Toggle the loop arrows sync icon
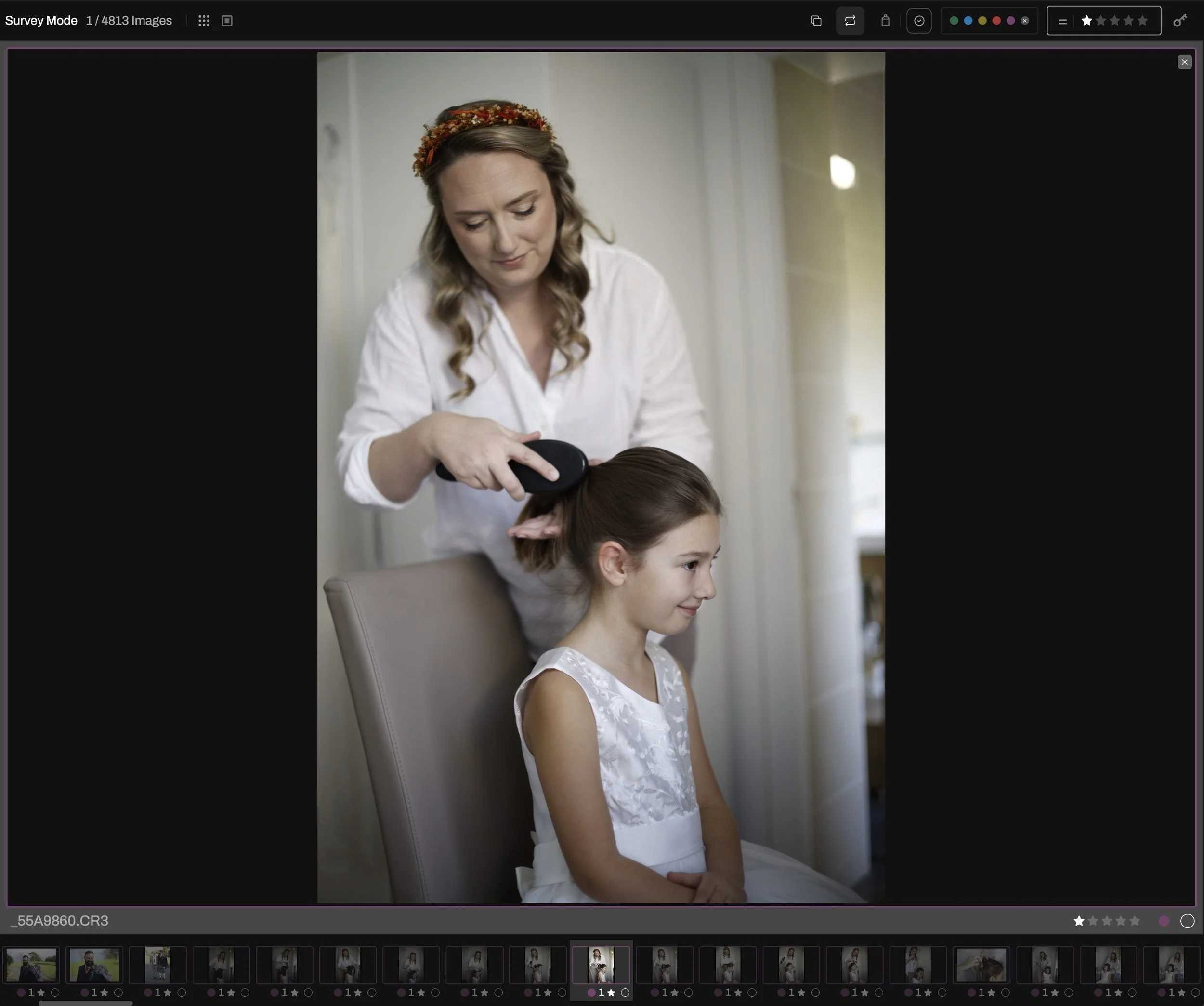This screenshot has width=1204, height=1006. pyautogui.click(x=850, y=21)
